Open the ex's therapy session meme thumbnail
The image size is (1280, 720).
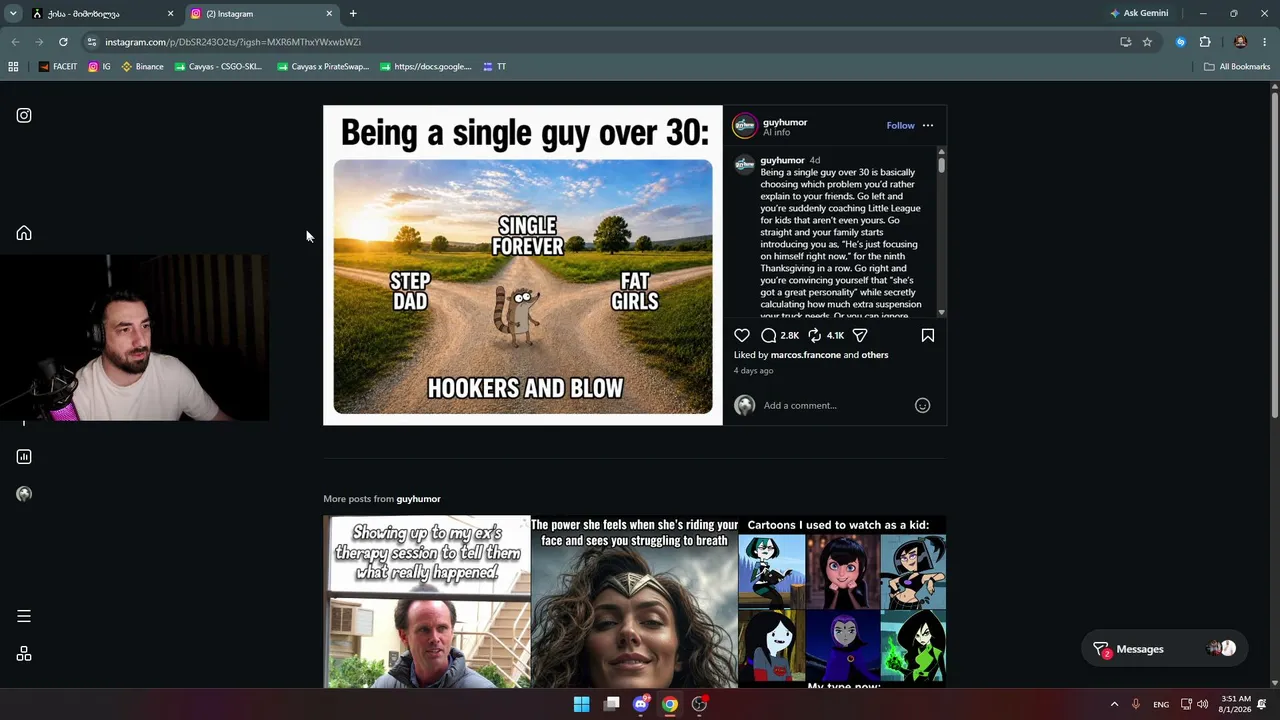pyautogui.click(x=427, y=602)
